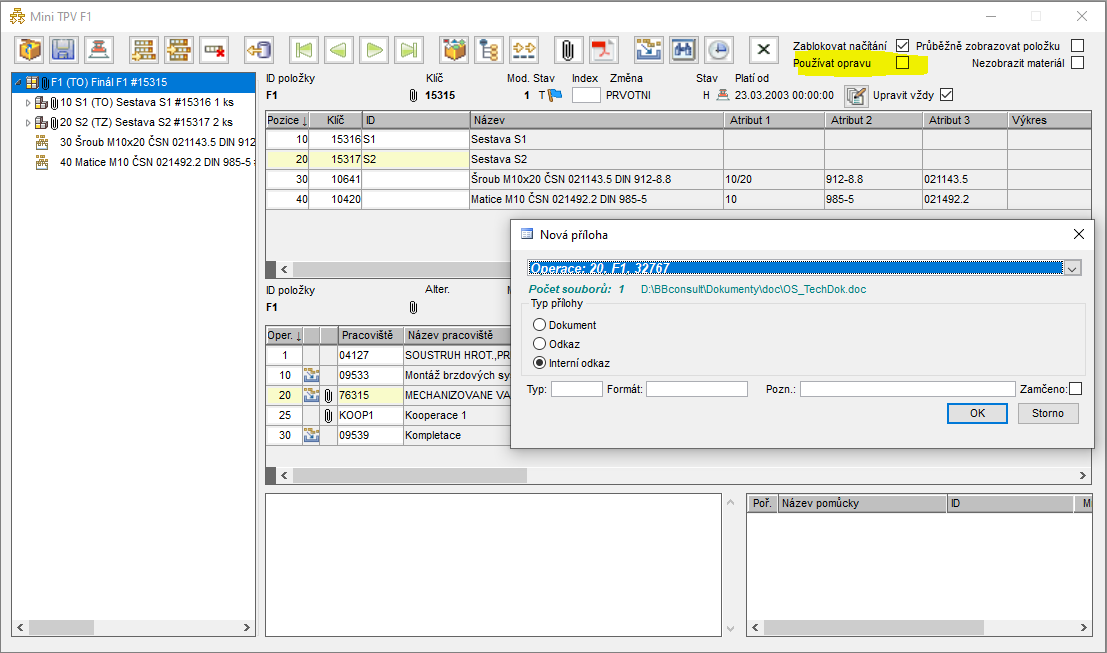Click the Výkres column header
The height and width of the screenshot is (653, 1107).
(1049, 120)
